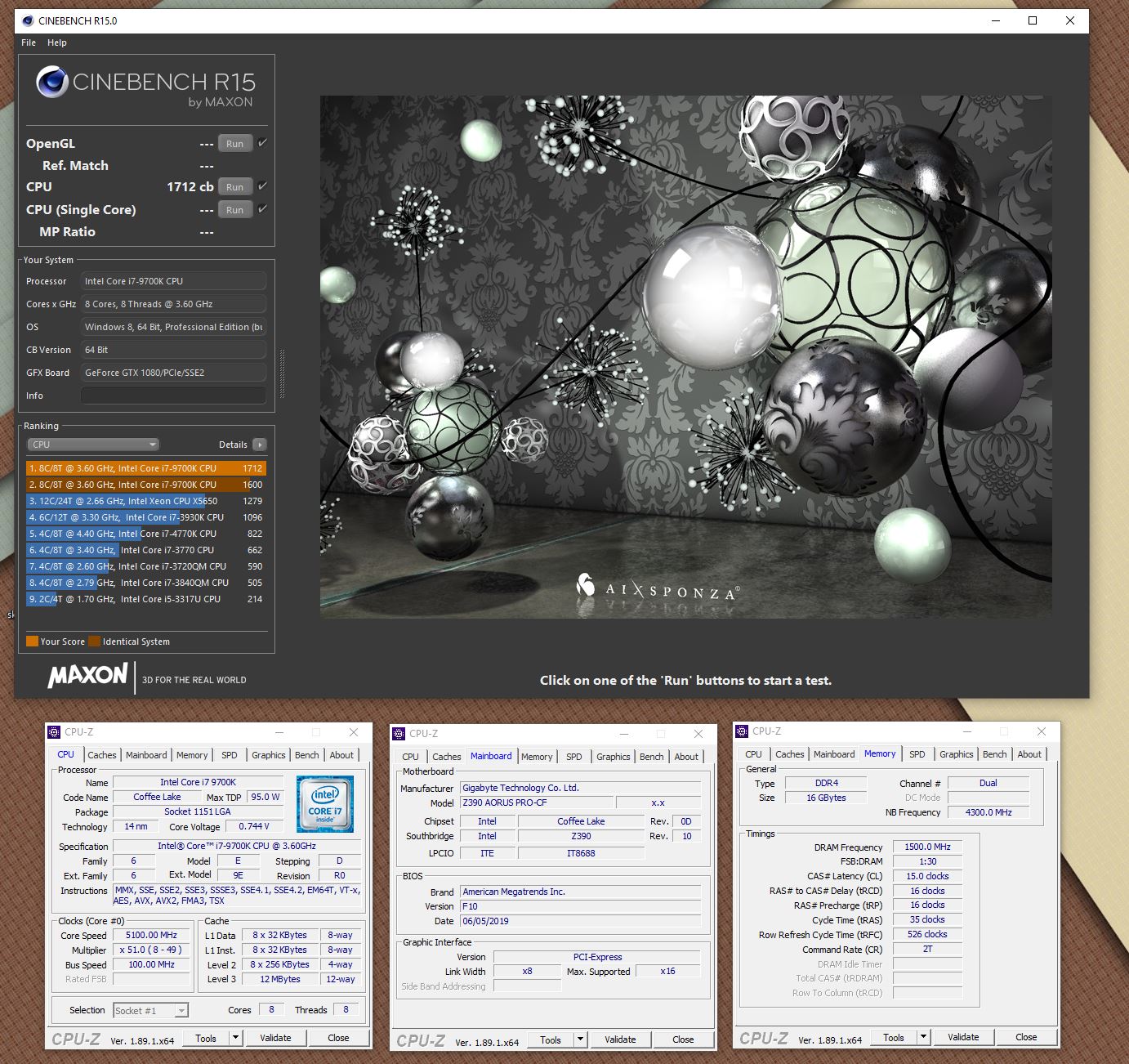Switch to Mainboard tab in CPU-Z CPU window

tap(146, 755)
